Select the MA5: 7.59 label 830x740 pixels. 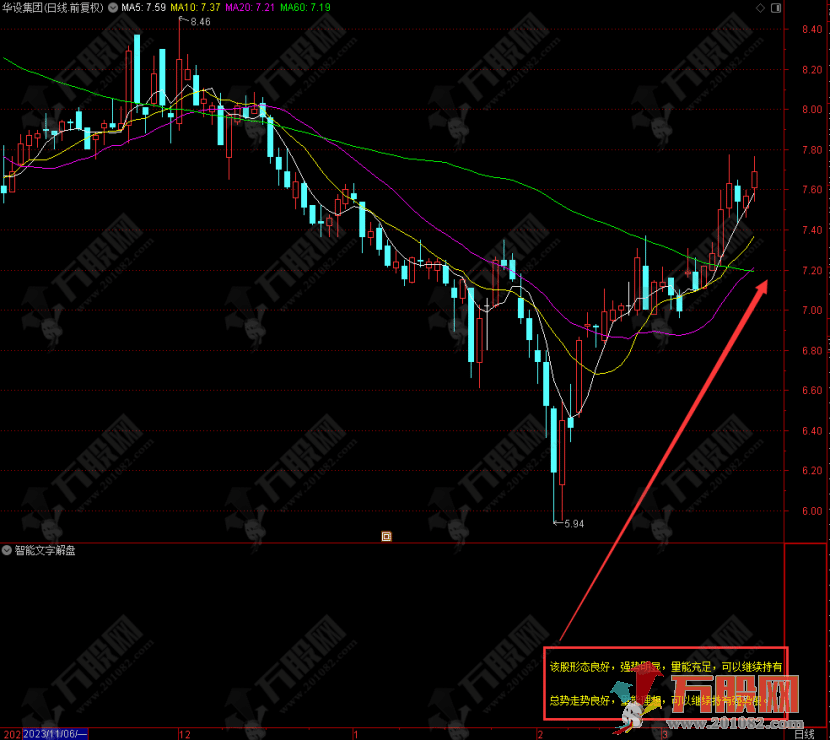pyautogui.click(x=144, y=7)
